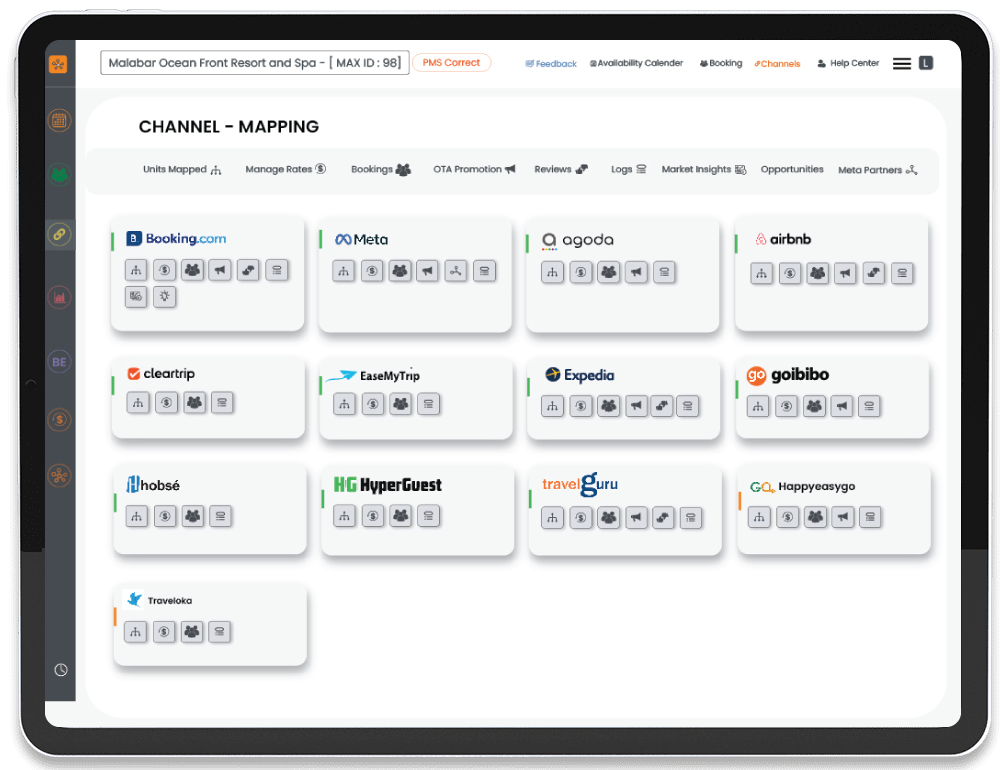Select the Market Insights tab
The height and width of the screenshot is (770, 1000).
pos(703,170)
